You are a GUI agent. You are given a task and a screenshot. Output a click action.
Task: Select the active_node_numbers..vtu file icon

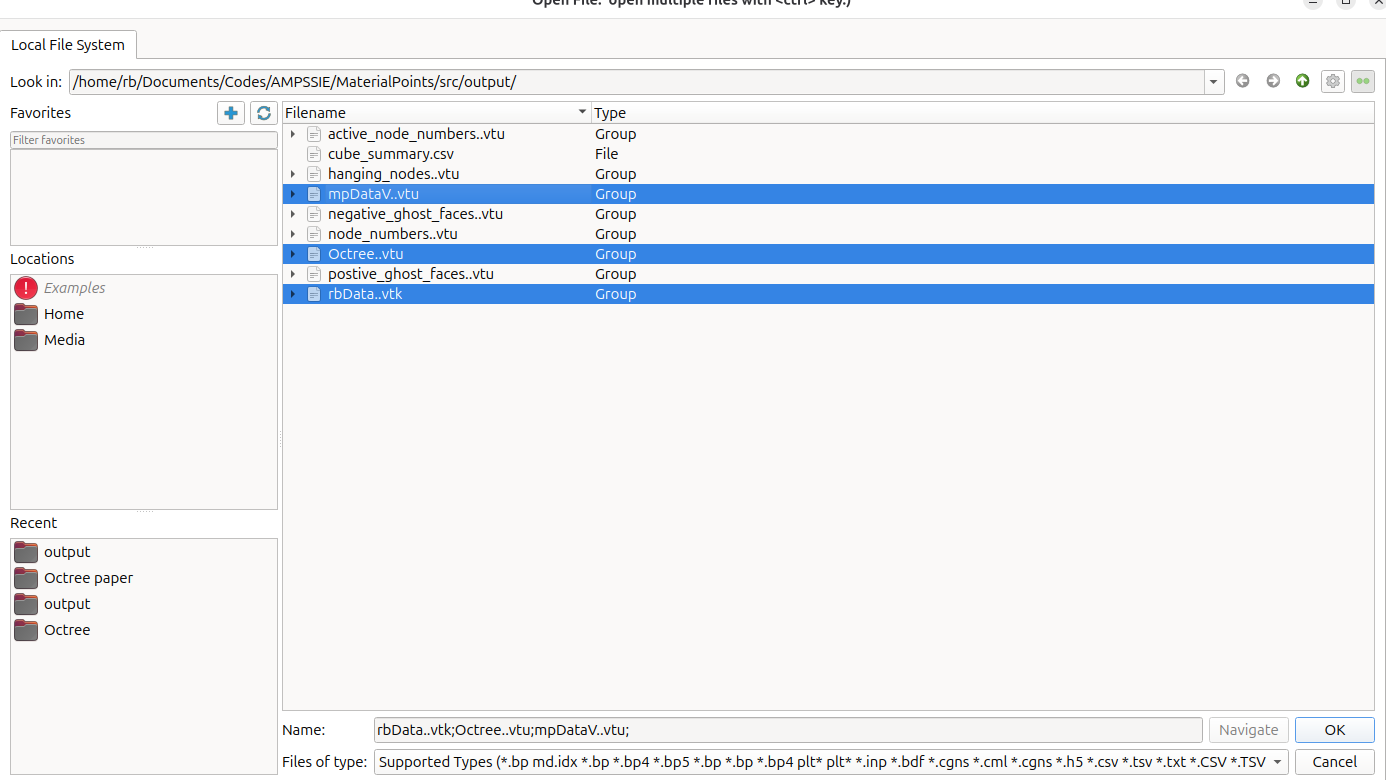pos(314,134)
